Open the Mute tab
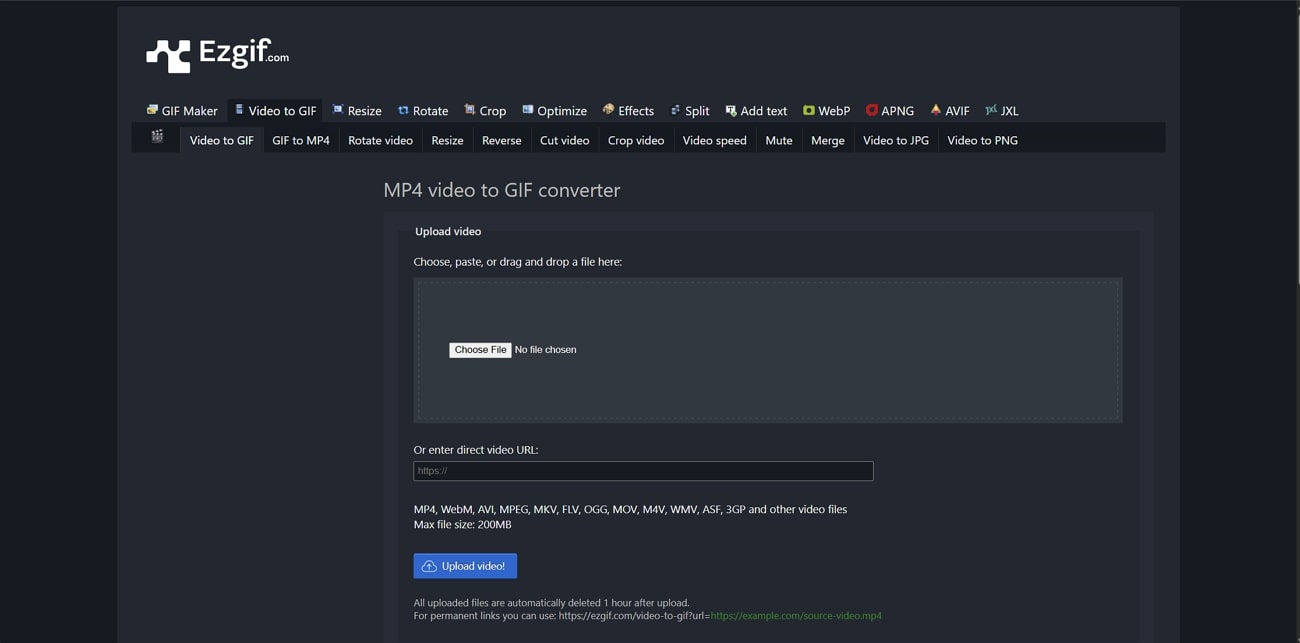The width and height of the screenshot is (1300, 643). (779, 140)
